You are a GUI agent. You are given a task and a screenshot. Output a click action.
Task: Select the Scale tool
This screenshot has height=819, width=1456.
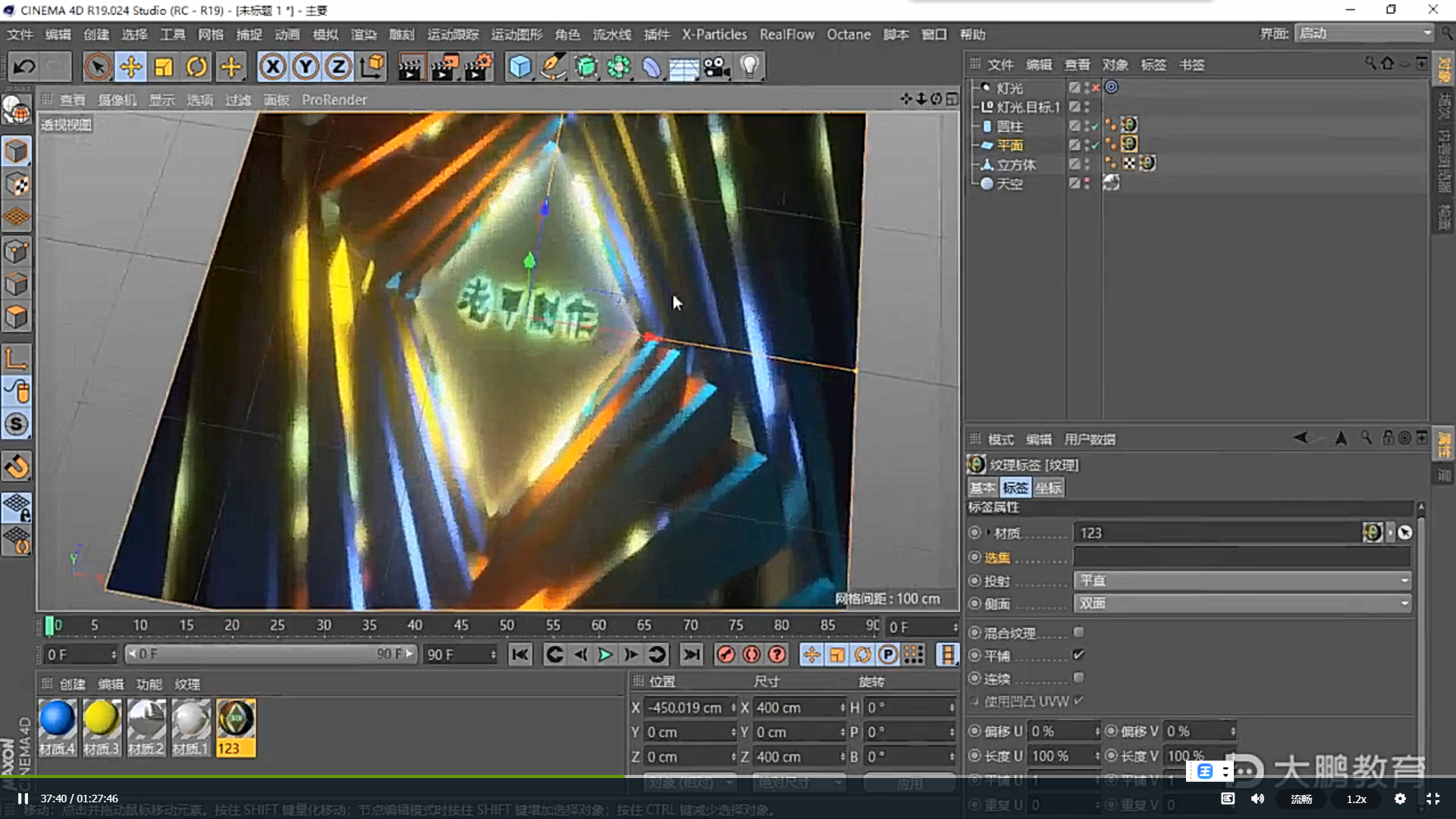[163, 67]
